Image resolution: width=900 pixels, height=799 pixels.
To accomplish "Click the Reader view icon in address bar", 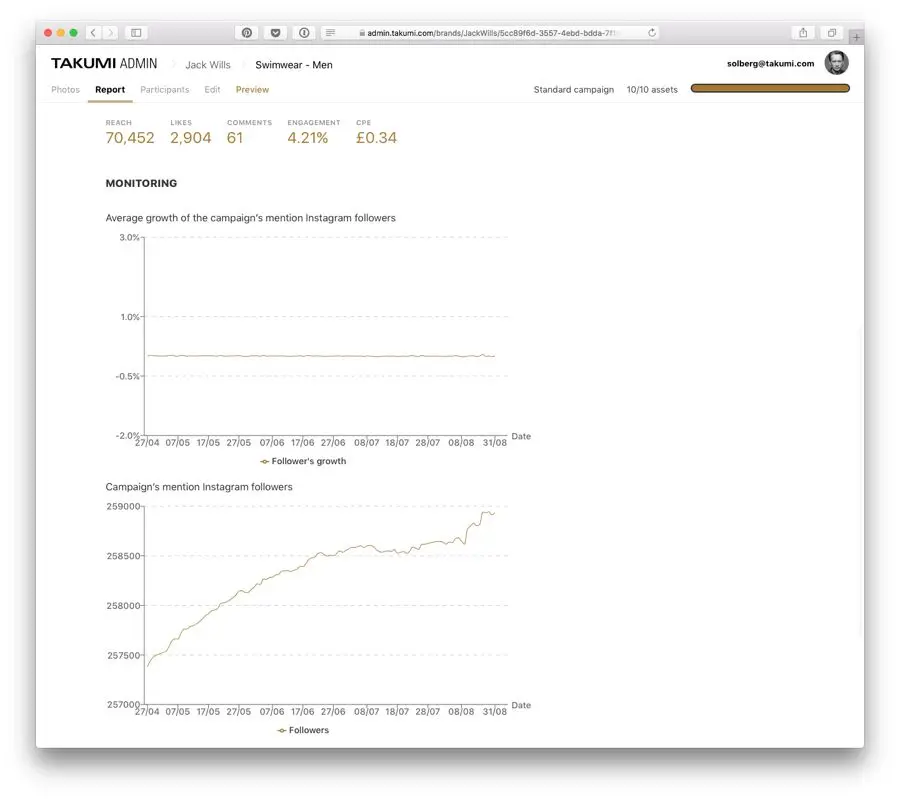I will click(x=331, y=33).
